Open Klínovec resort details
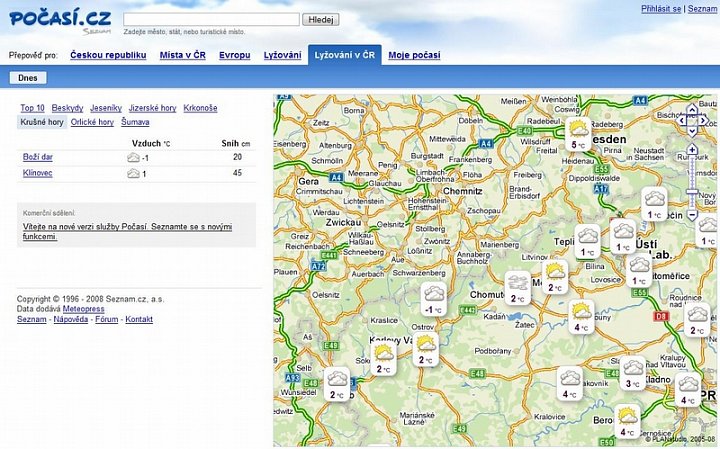This screenshot has height=449, width=720. click(38, 173)
